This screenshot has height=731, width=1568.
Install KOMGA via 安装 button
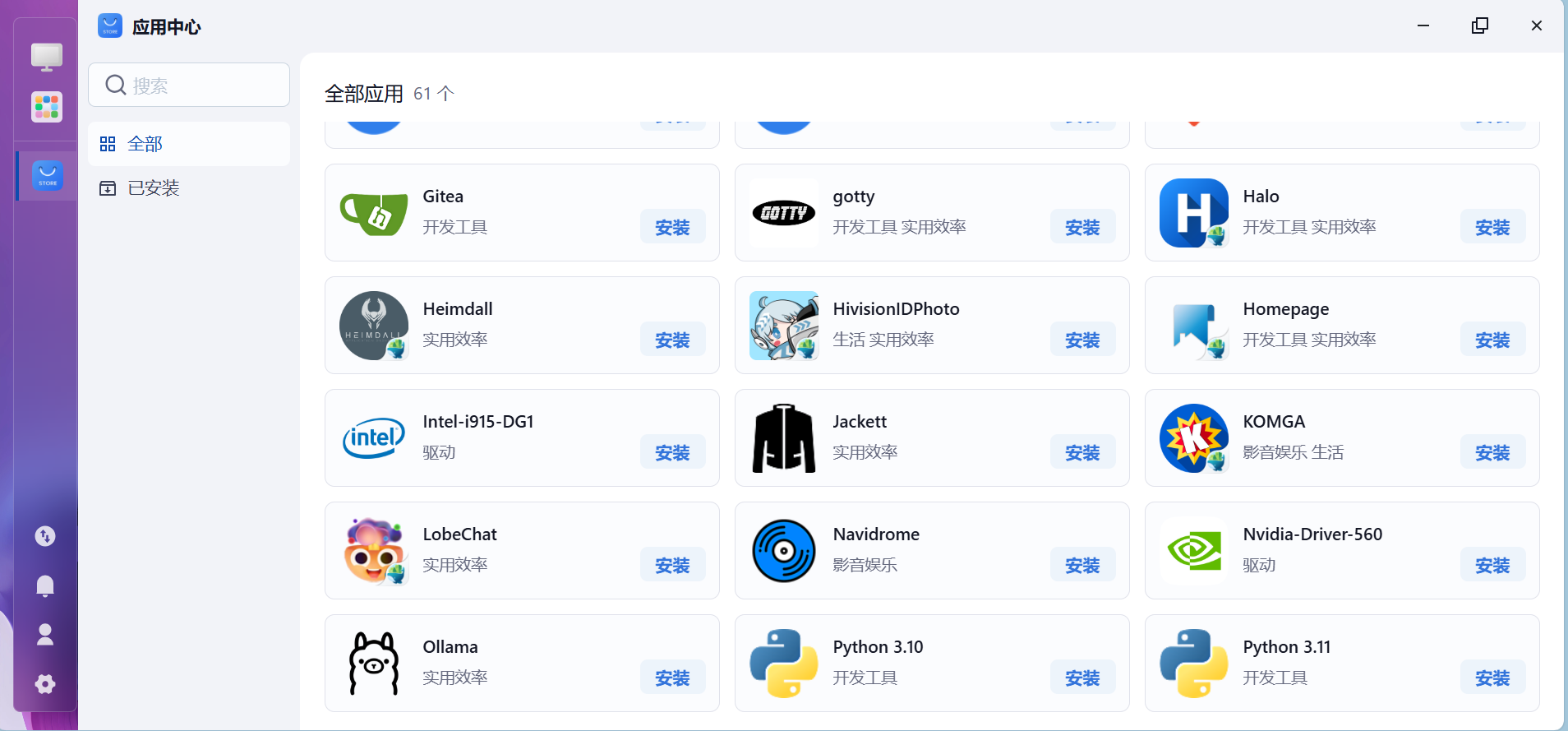pos(1492,452)
